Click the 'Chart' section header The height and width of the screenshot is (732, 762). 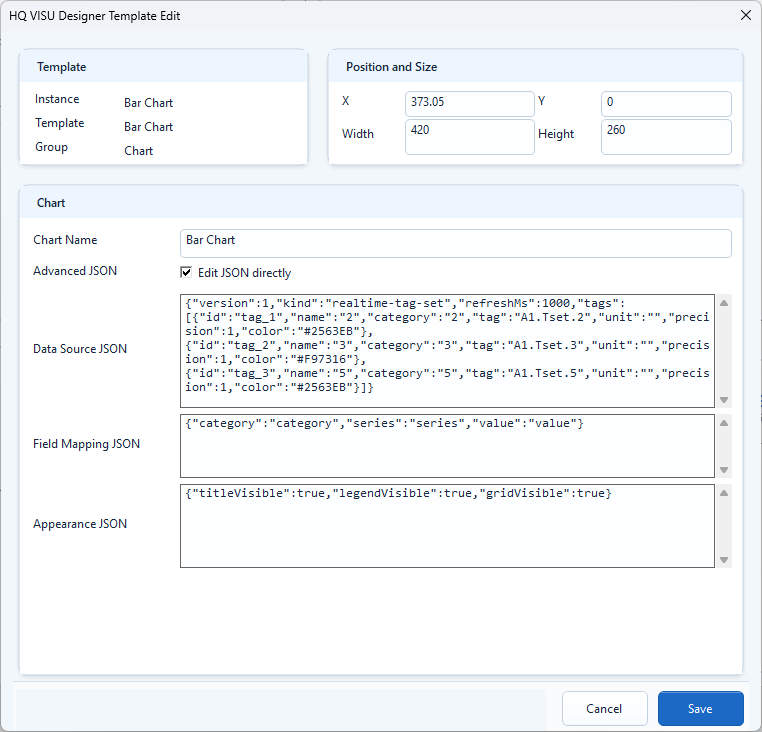coord(51,203)
